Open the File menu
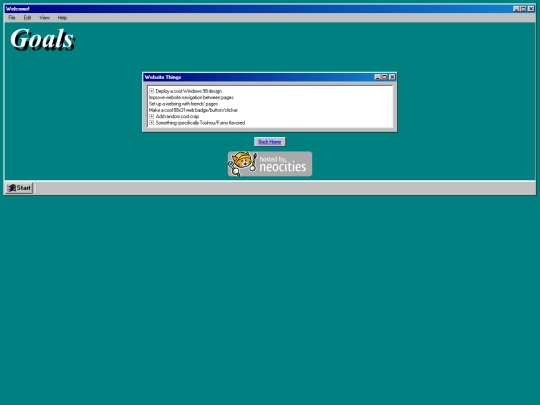Image resolution: width=540 pixels, height=405 pixels. pyautogui.click(x=12, y=18)
